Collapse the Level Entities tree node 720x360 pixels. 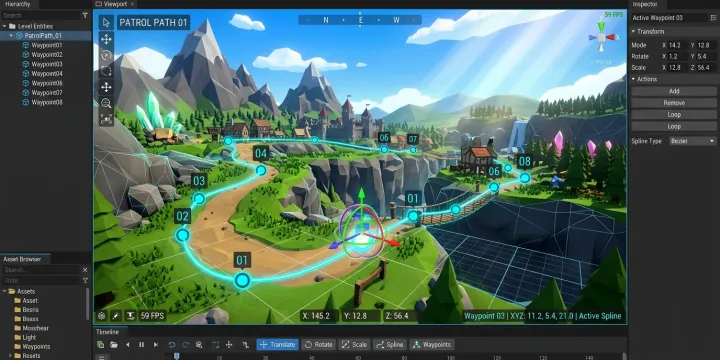point(4,26)
